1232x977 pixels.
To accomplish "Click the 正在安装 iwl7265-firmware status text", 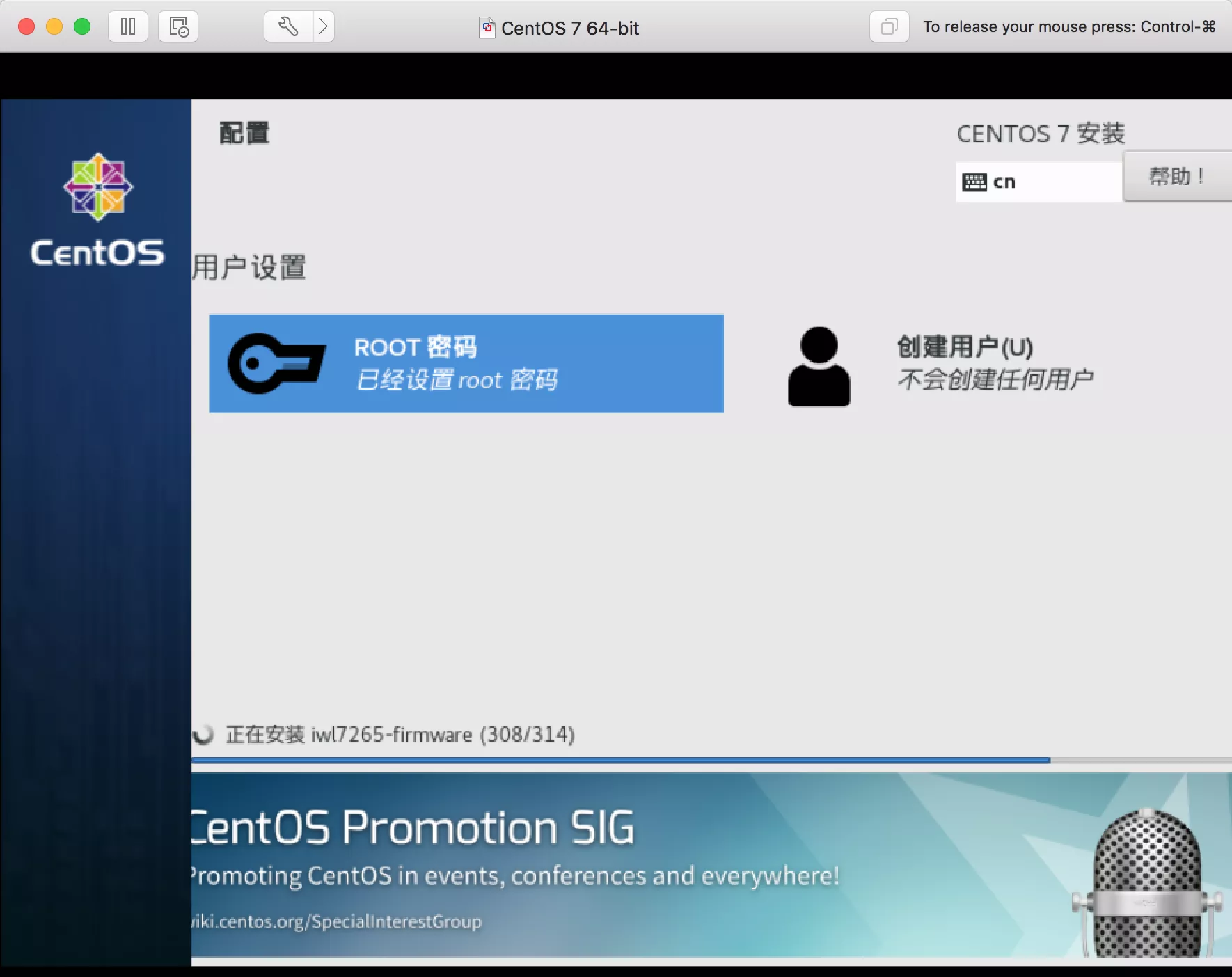I will (400, 734).
